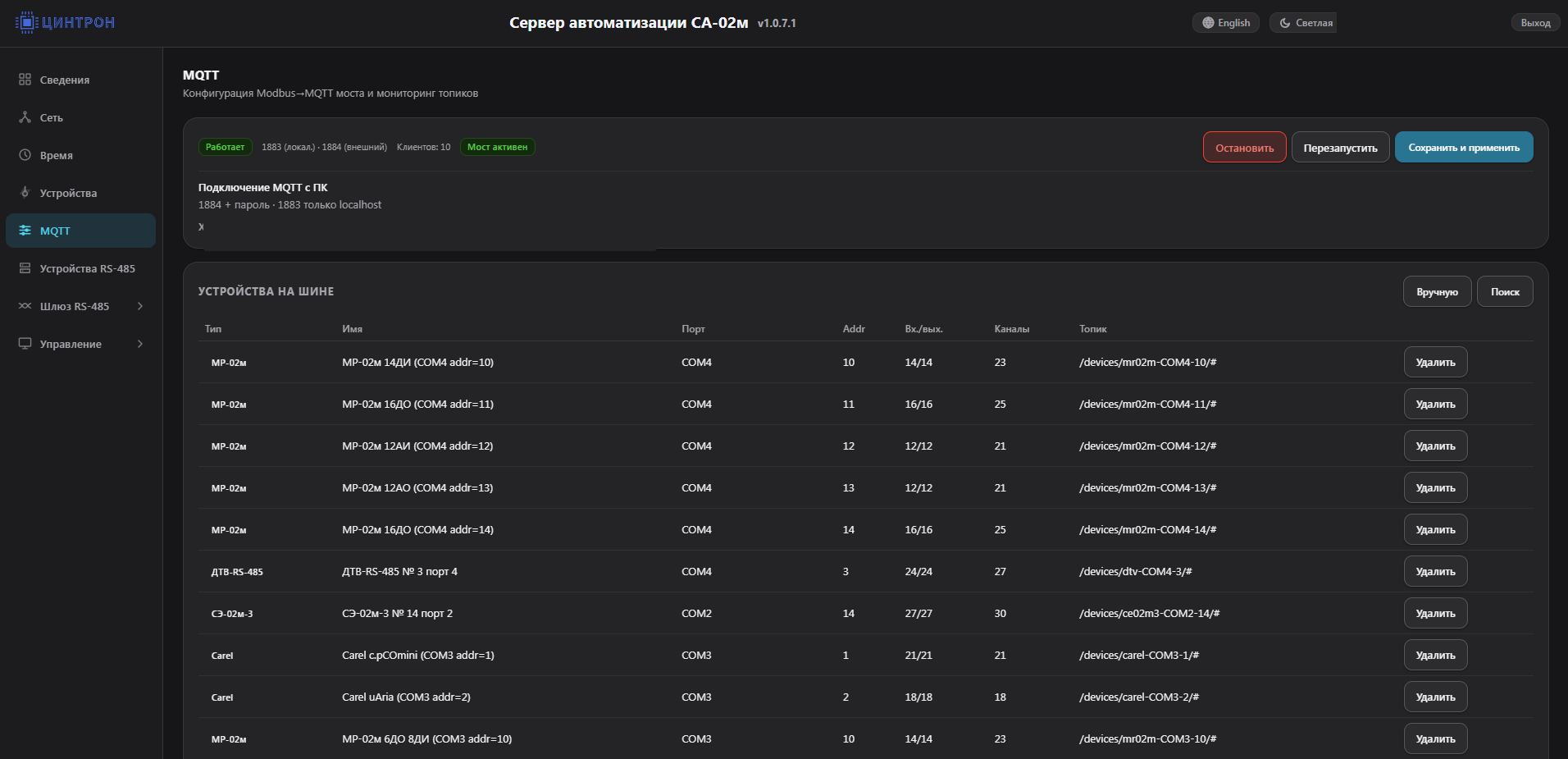1568x759 pixels.
Task: Go to the Время settings
Action: (x=80, y=155)
